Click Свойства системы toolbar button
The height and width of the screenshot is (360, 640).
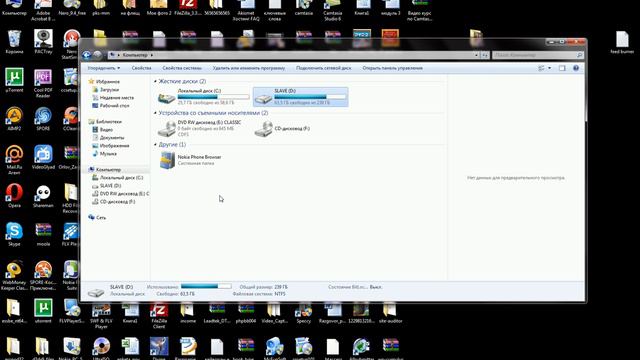182,68
